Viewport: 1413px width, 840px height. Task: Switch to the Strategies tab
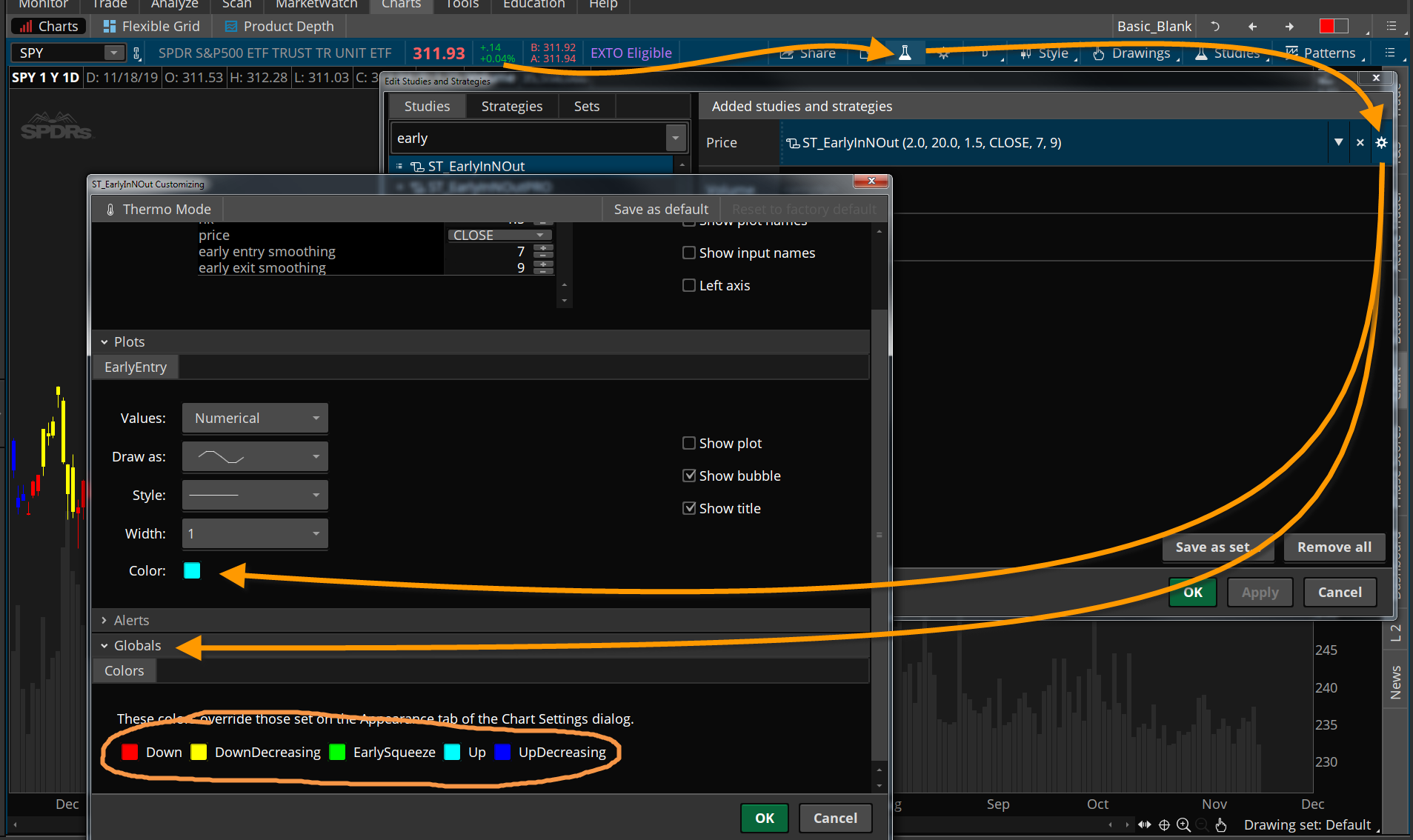(511, 106)
